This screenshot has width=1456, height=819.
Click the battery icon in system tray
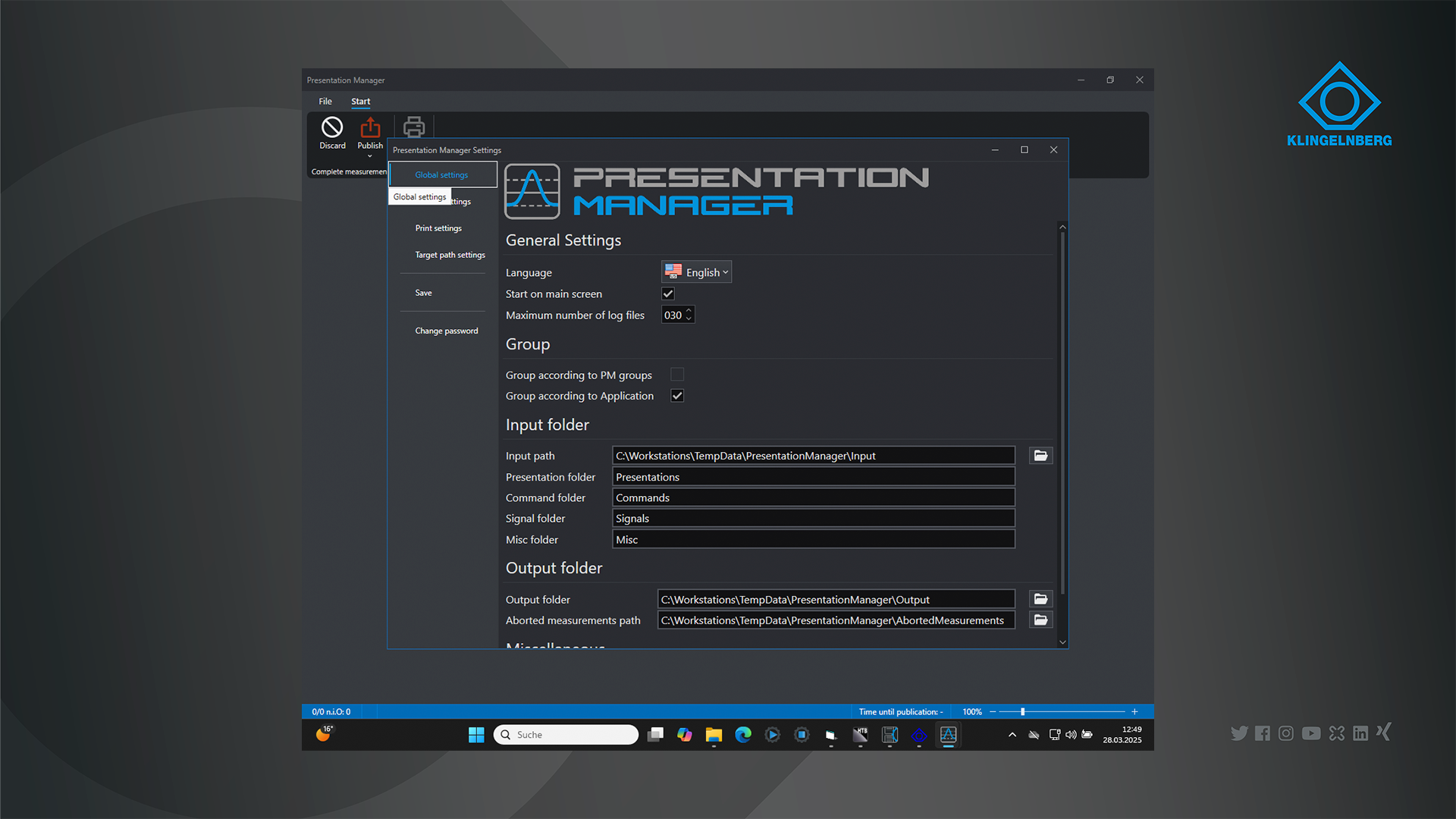(x=1087, y=735)
